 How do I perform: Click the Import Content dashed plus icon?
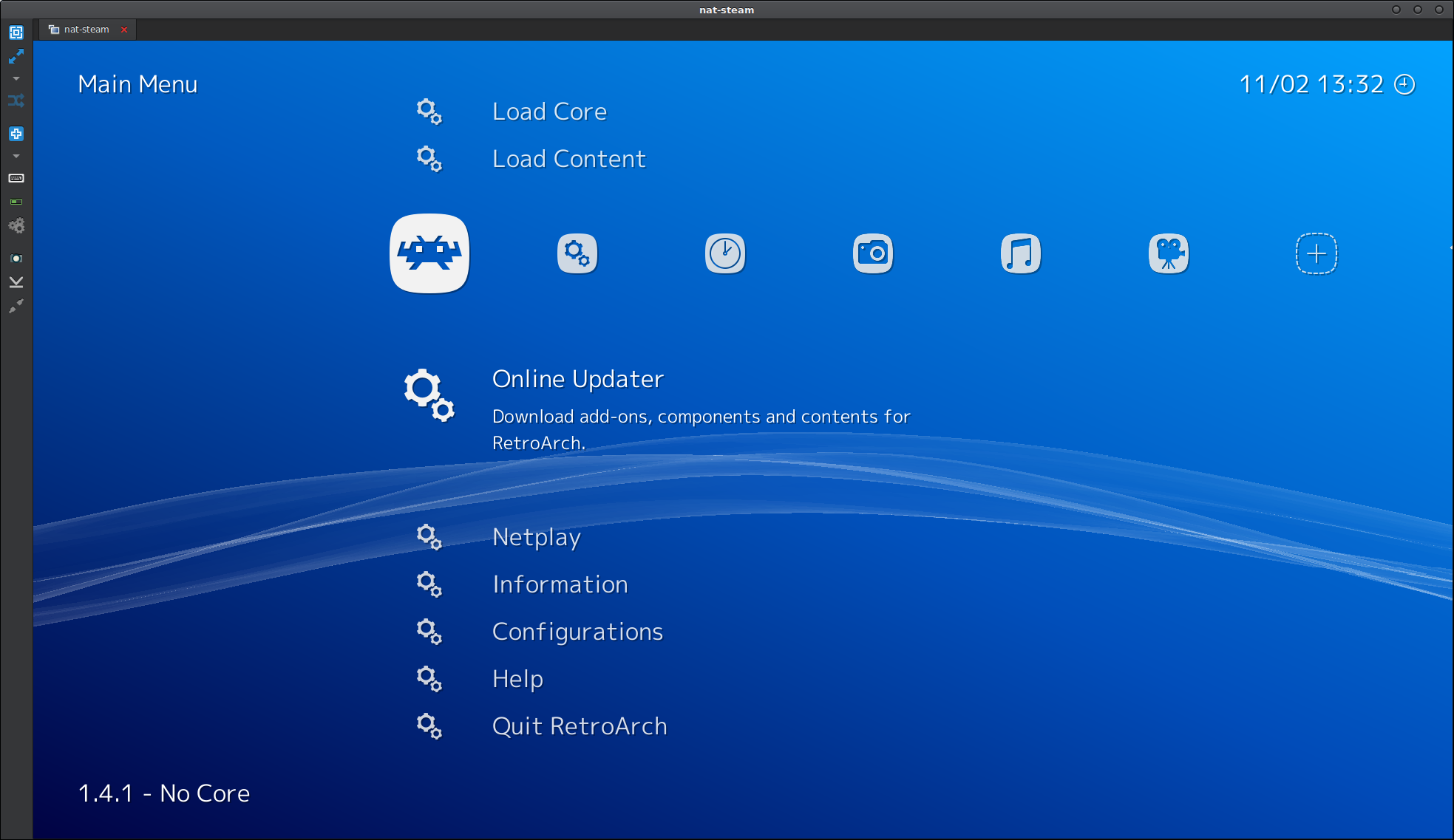click(1316, 253)
